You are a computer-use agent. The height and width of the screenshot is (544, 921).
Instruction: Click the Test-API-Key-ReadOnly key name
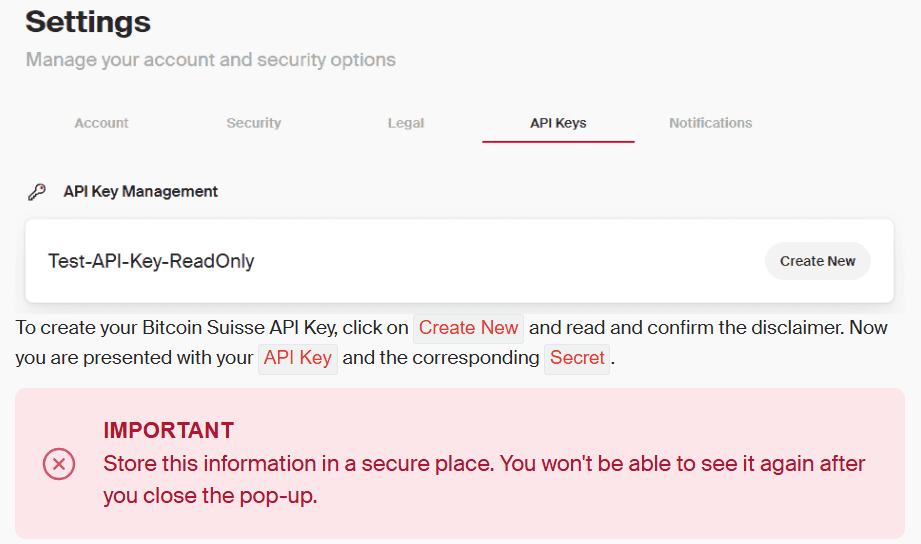[x=151, y=262]
